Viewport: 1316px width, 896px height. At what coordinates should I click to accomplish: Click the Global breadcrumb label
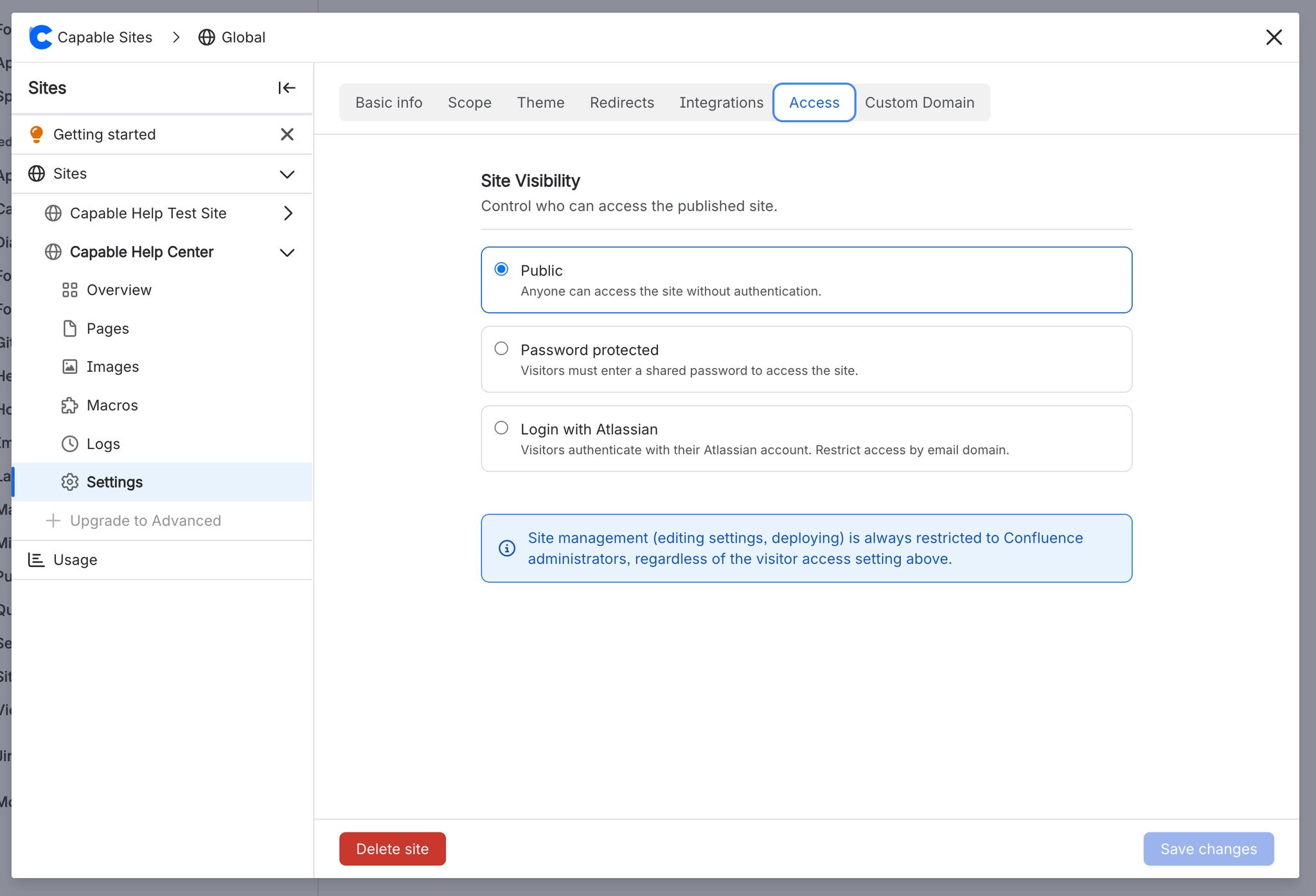[244, 37]
